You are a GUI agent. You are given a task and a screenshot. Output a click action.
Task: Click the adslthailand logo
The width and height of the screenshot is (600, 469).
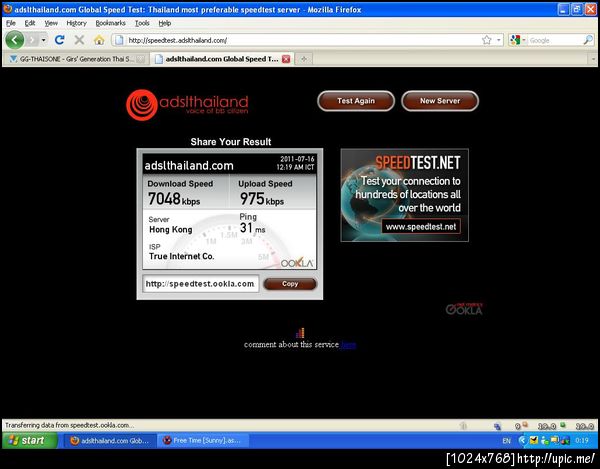click(187, 104)
